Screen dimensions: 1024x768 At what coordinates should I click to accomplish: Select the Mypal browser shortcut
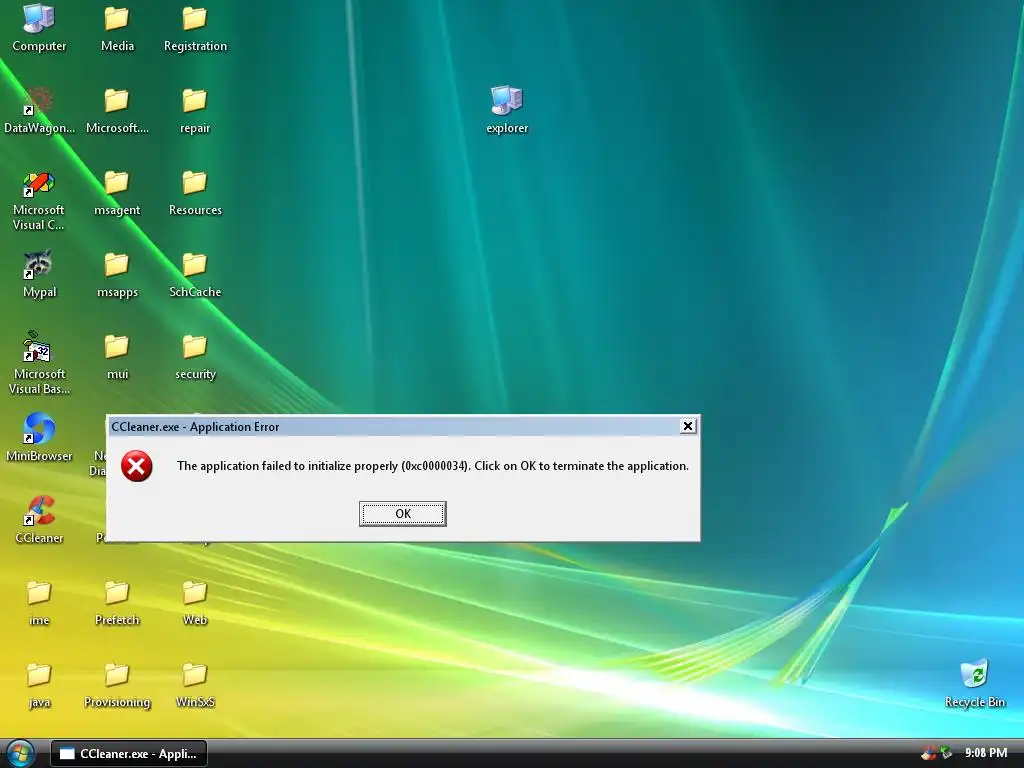pos(39,274)
